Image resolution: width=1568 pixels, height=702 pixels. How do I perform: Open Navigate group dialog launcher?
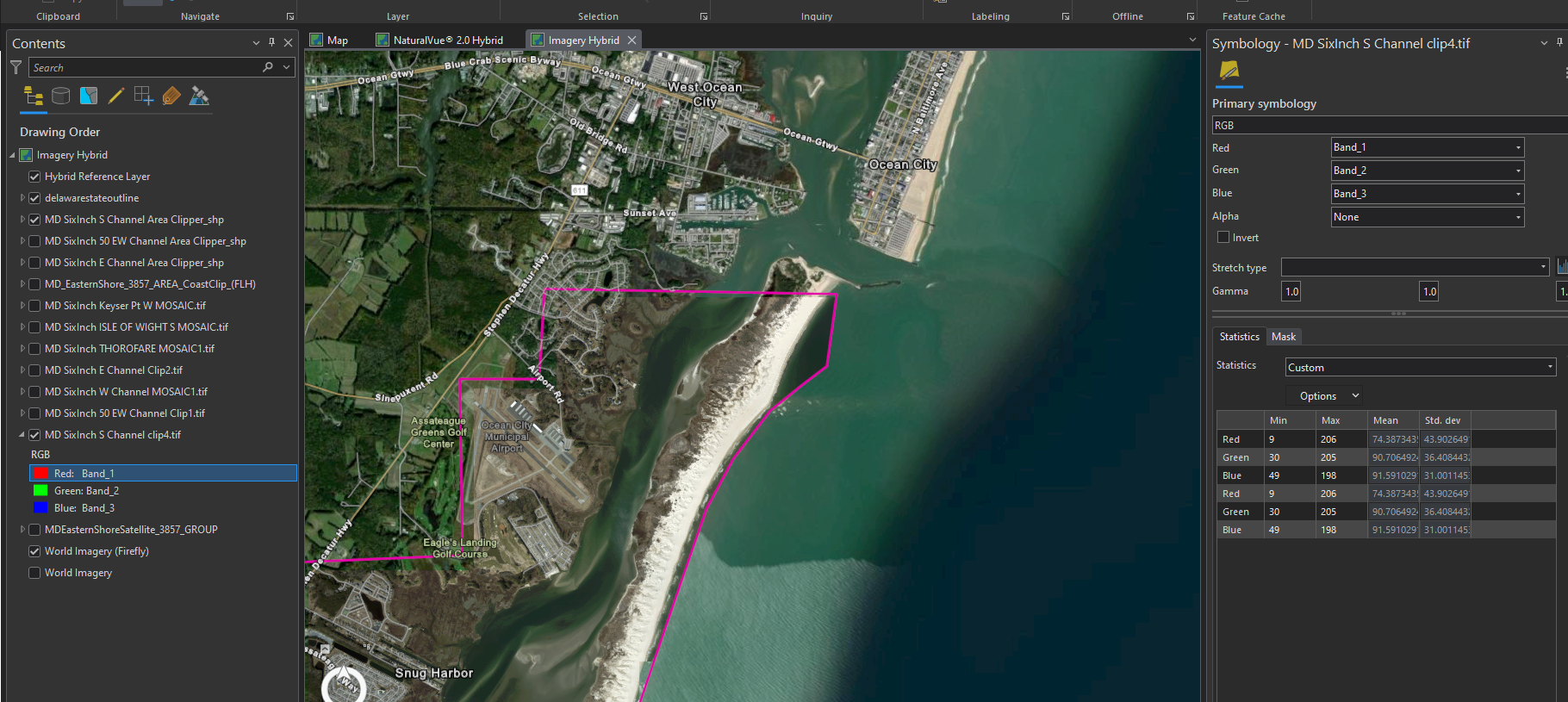point(290,16)
